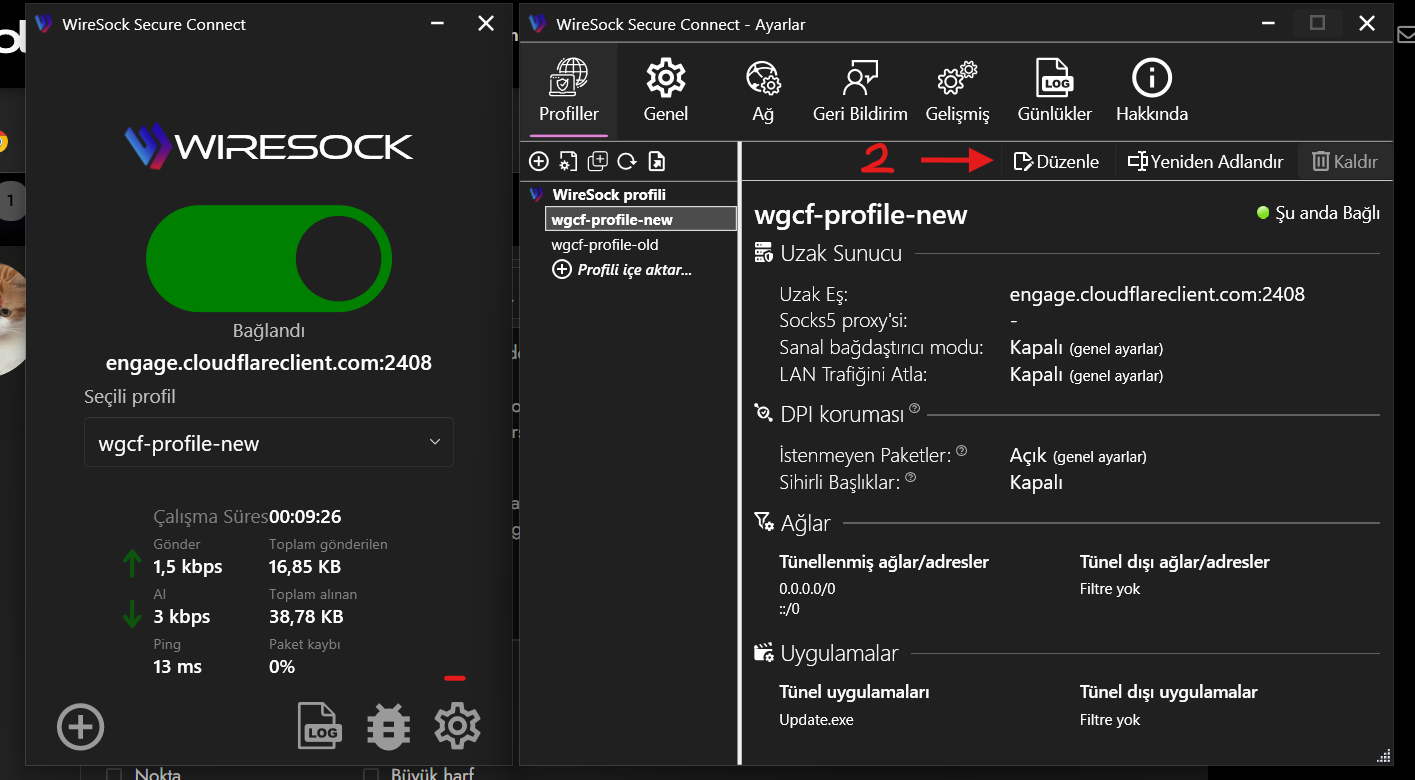The width and height of the screenshot is (1415, 780).
Task: Click Profili içe aktar... entry
Action: pos(623,269)
